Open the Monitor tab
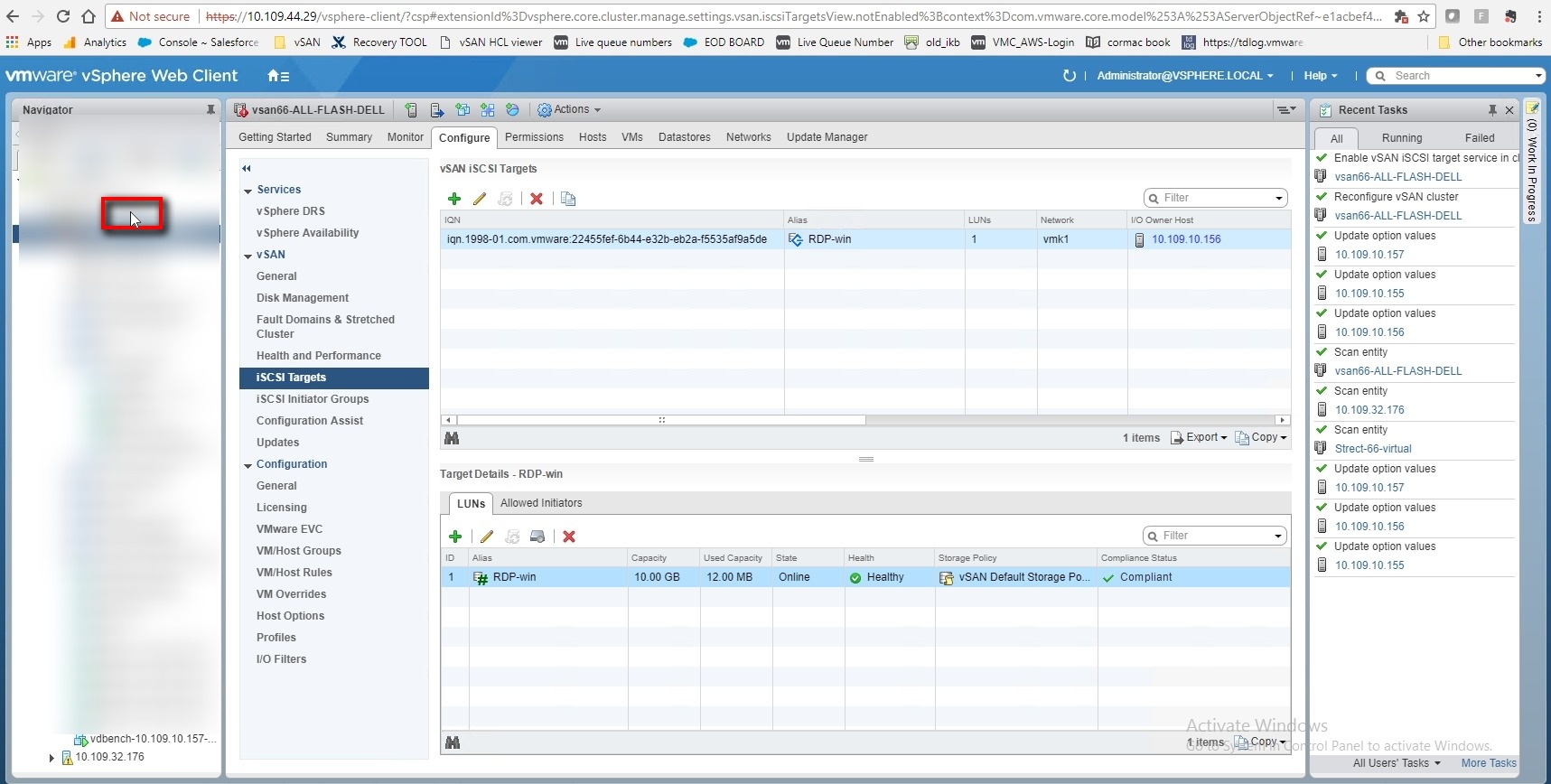The image size is (1551, 784). (405, 137)
